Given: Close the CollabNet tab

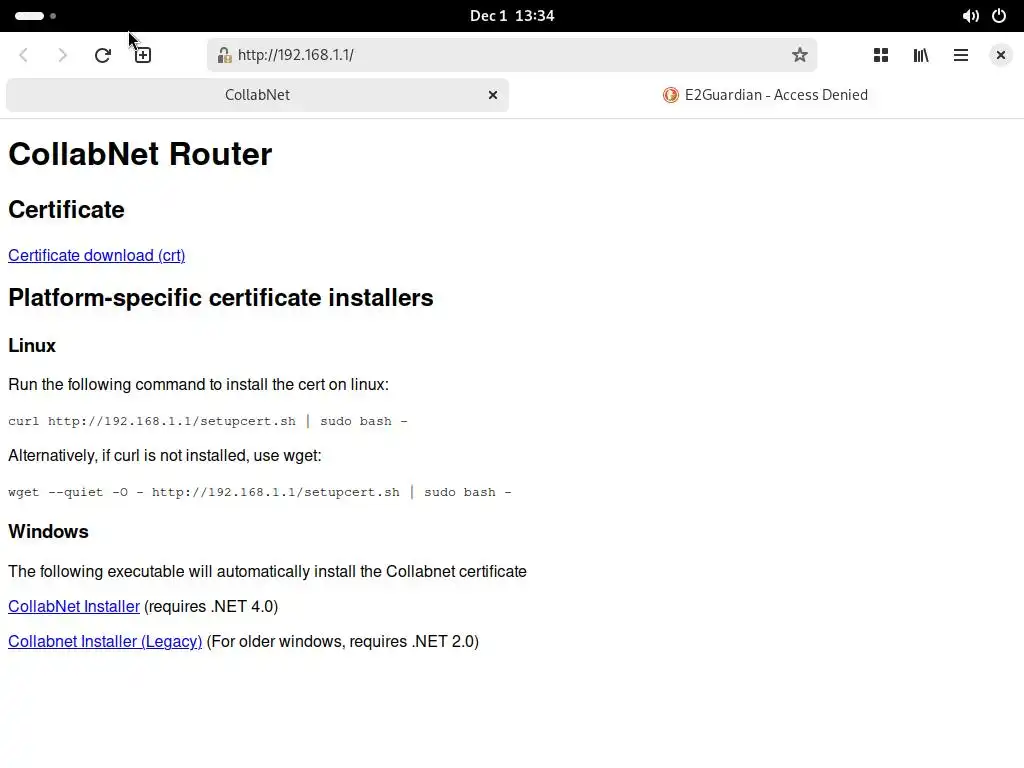Looking at the screenshot, I should coord(493,95).
